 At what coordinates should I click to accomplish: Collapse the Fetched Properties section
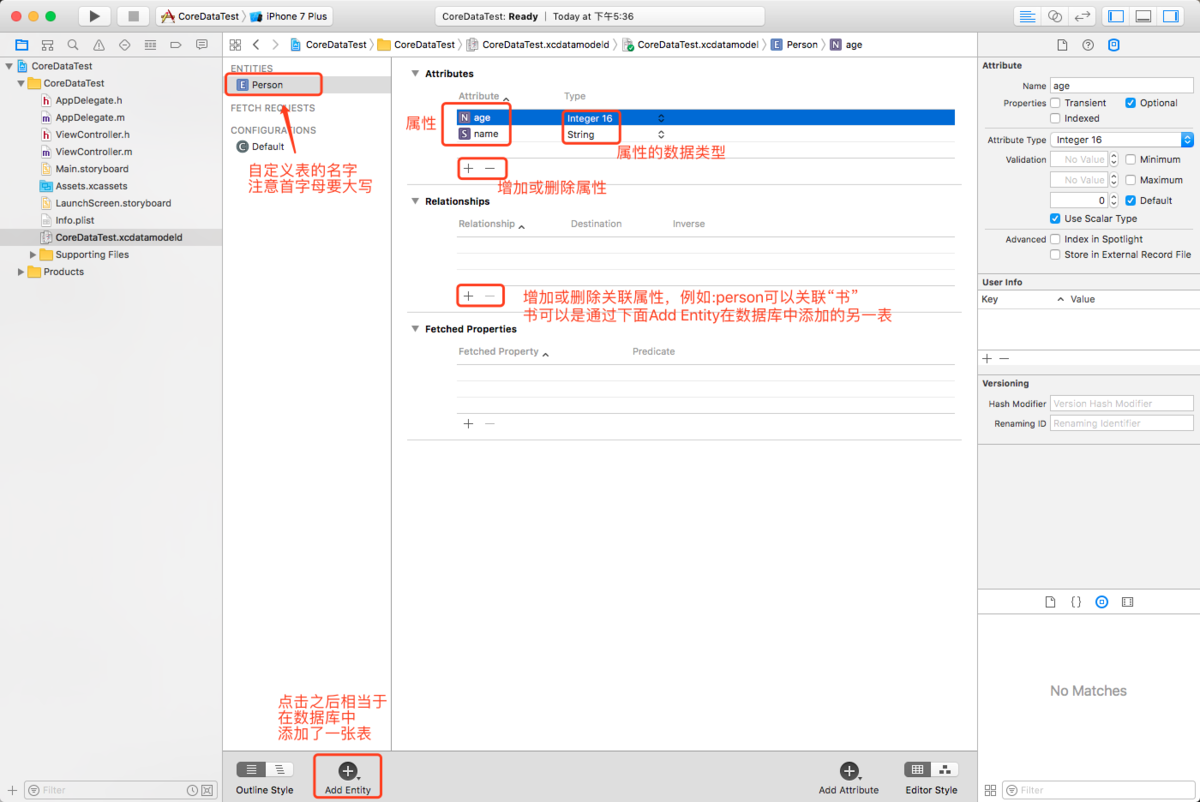click(415, 328)
